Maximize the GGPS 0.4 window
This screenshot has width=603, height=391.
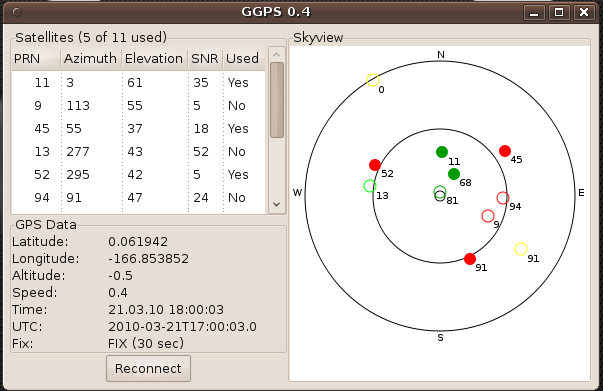click(x=559, y=12)
